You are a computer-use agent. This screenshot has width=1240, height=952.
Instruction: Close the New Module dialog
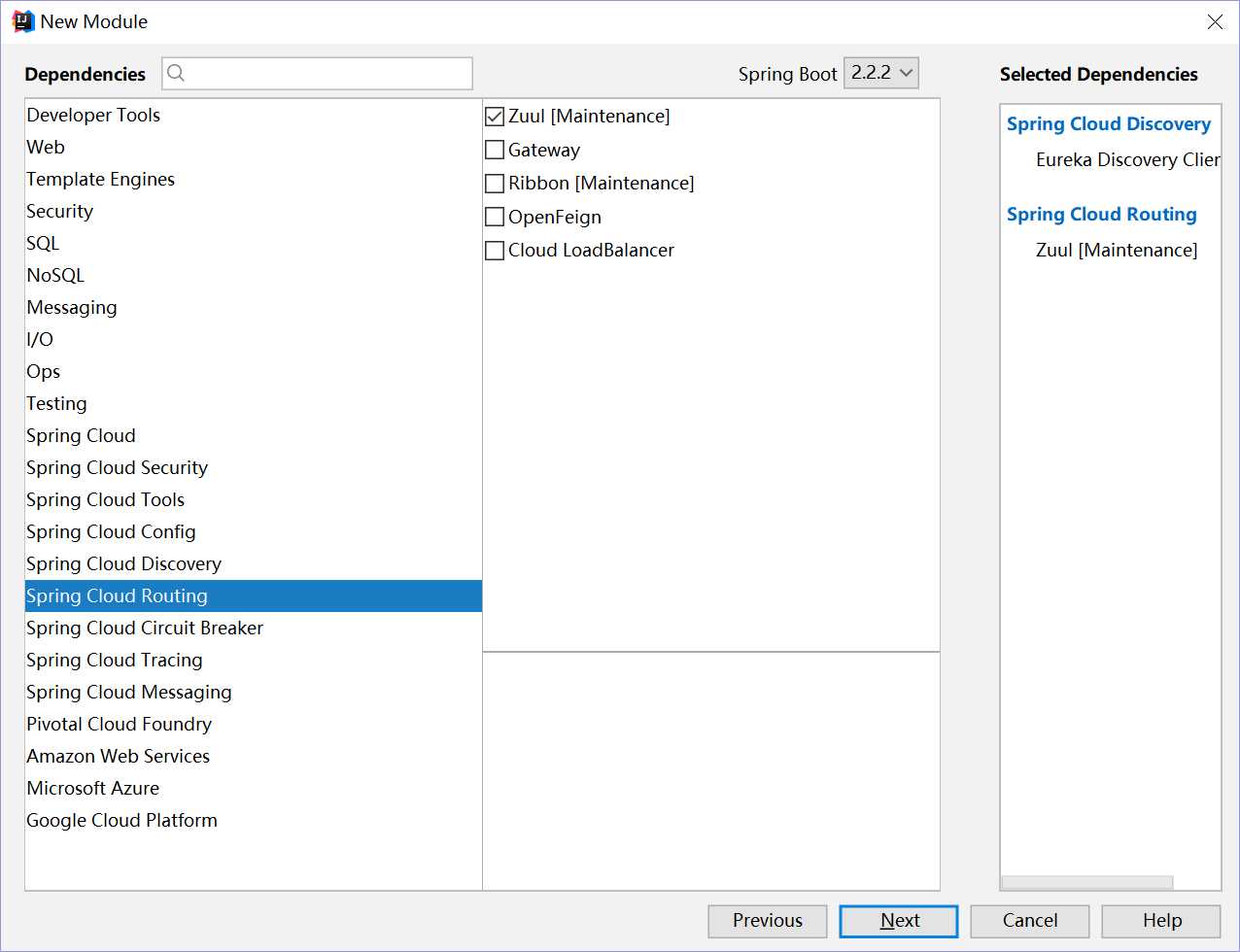coord(1215,21)
